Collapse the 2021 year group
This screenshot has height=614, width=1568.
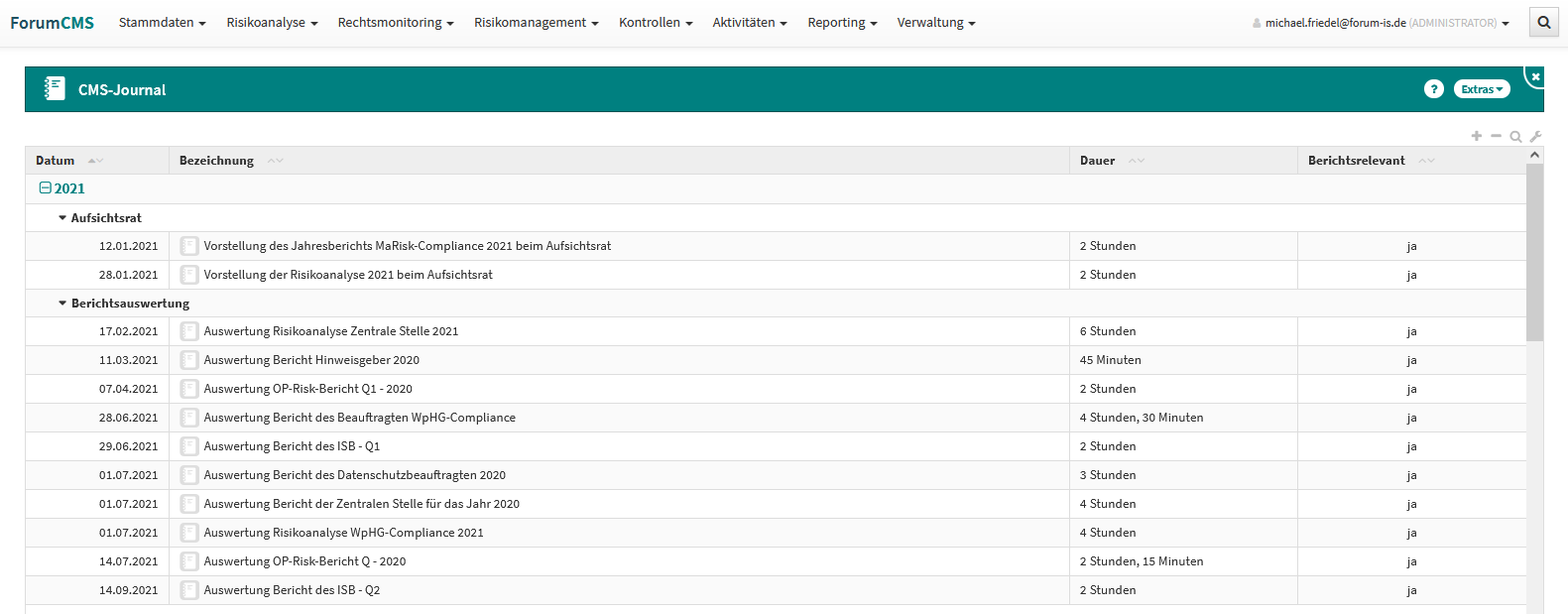[45, 188]
